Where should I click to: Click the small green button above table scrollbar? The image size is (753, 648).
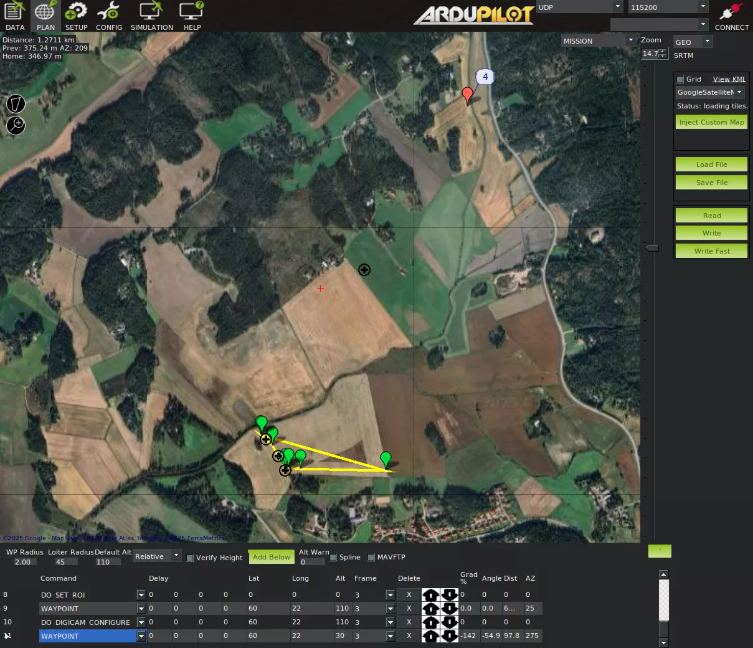click(x=659, y=551)
